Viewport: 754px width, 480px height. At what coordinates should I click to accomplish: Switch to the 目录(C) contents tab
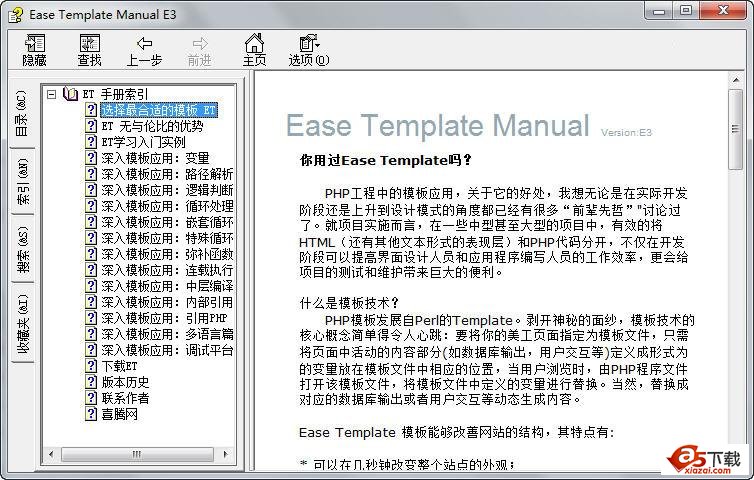22,113
